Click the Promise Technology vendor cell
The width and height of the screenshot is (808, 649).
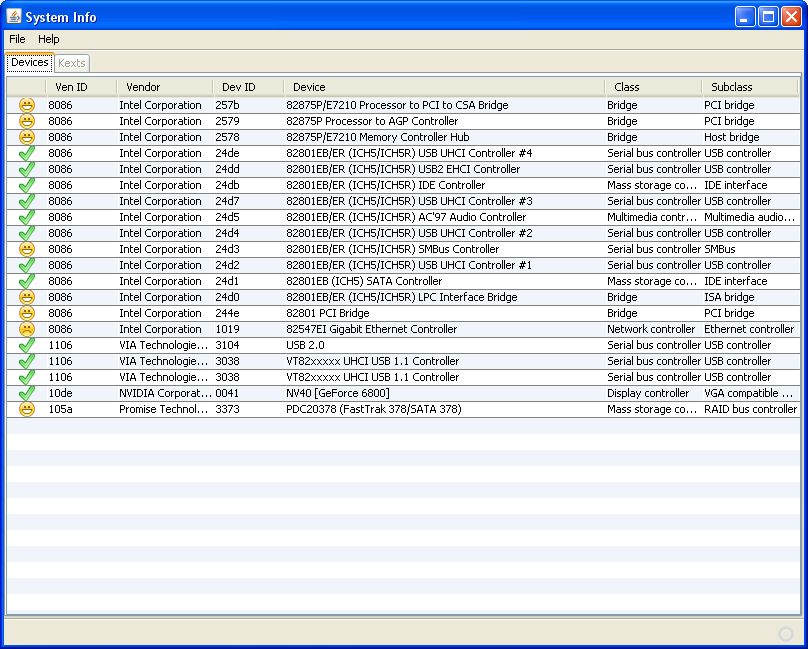(164, 409)
